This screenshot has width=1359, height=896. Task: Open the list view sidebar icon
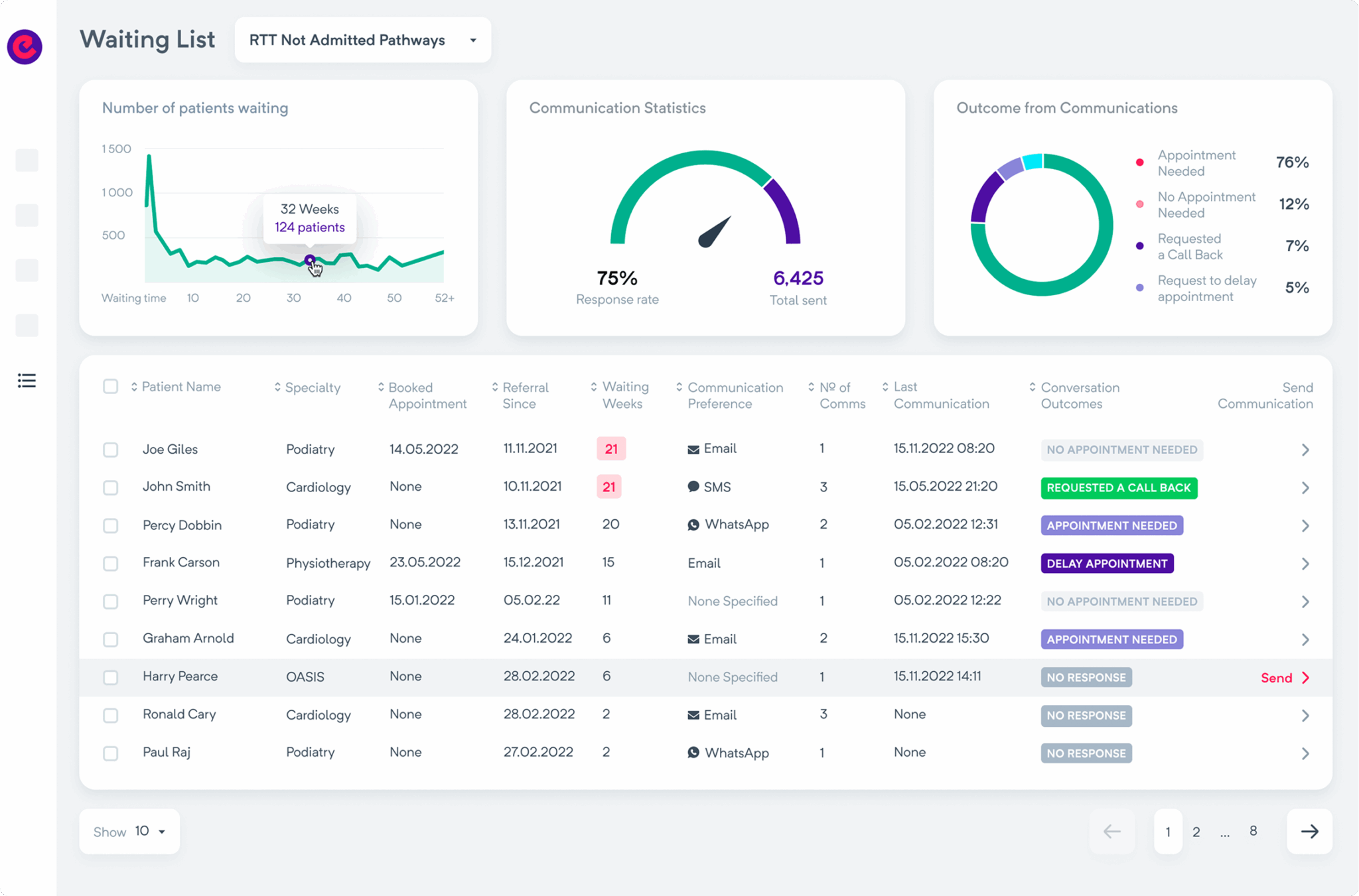coord(27,381)
